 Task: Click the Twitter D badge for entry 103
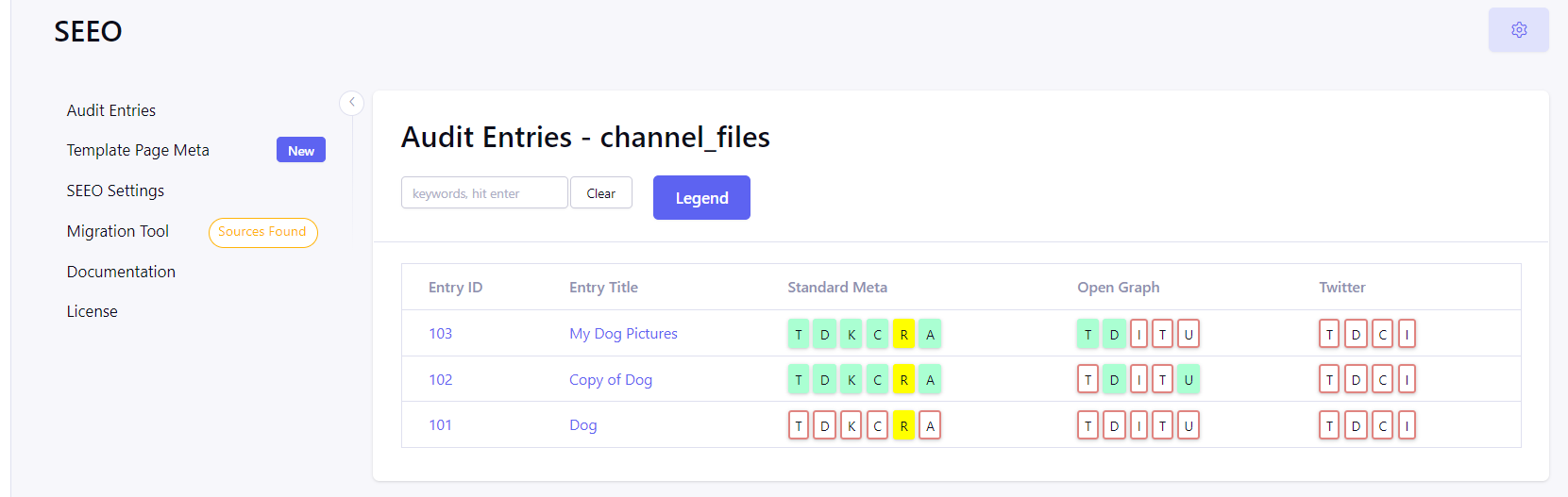click(1356, 334)
